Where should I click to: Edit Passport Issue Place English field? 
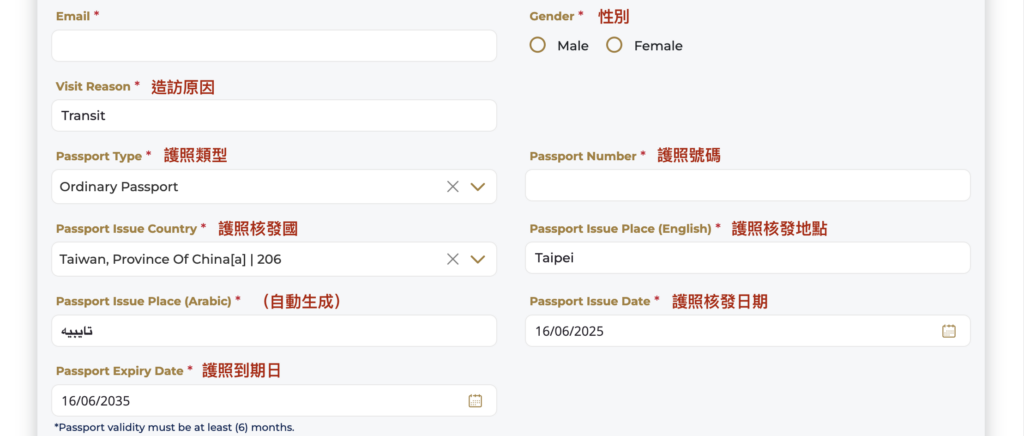747,258
